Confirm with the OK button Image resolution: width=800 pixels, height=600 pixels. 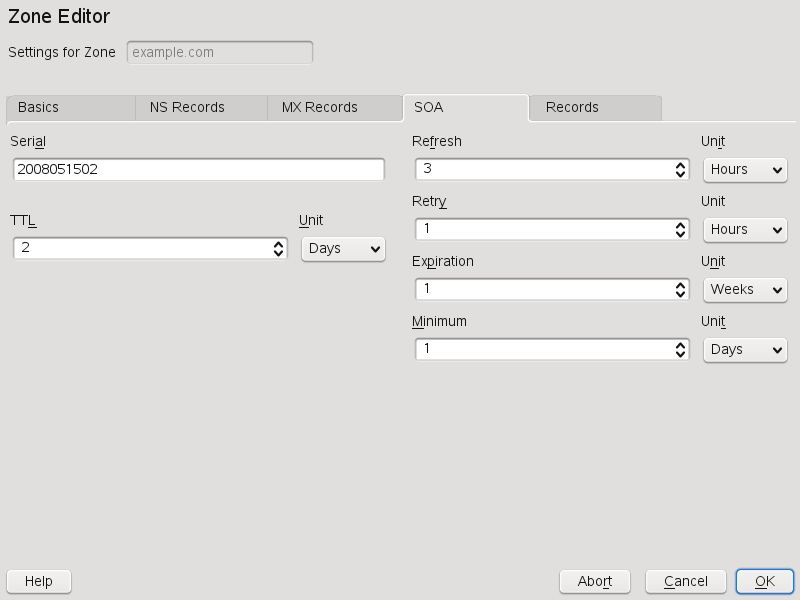(x=765, y=581)
